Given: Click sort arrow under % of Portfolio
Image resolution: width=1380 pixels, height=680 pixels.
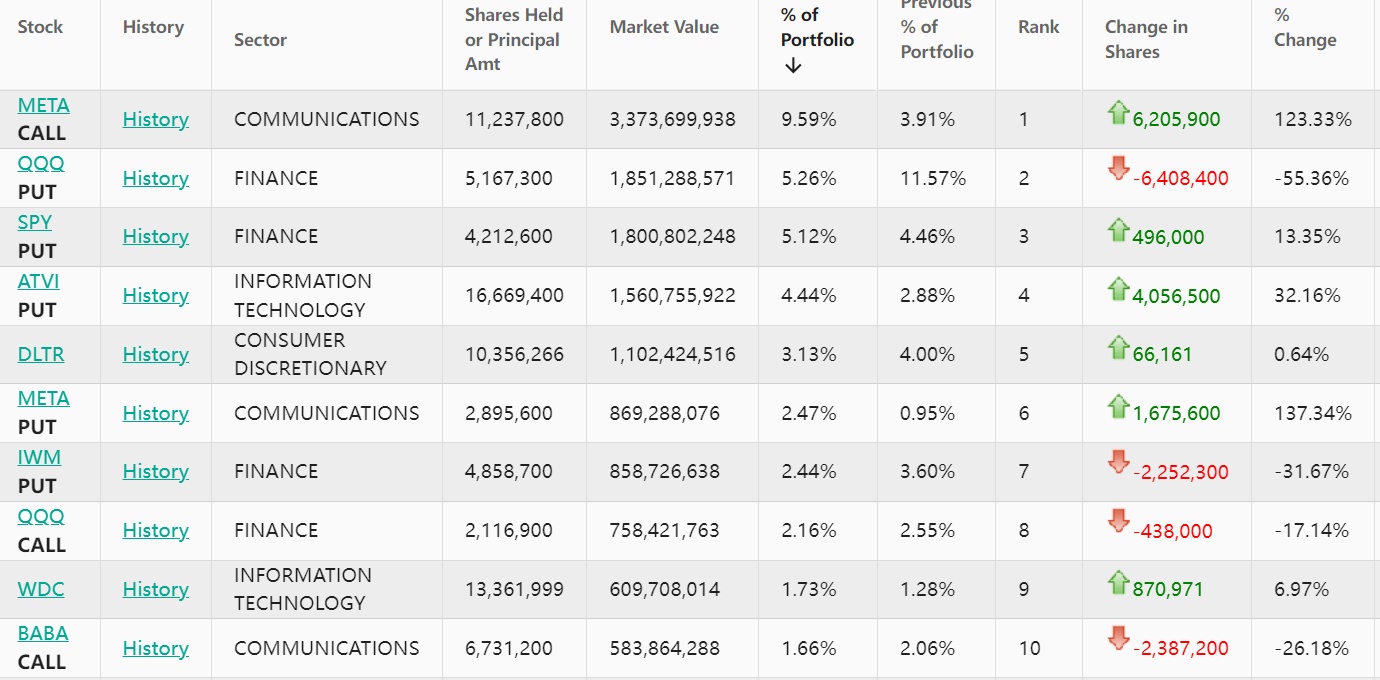Looking at the screenshot, I should 793,66.
